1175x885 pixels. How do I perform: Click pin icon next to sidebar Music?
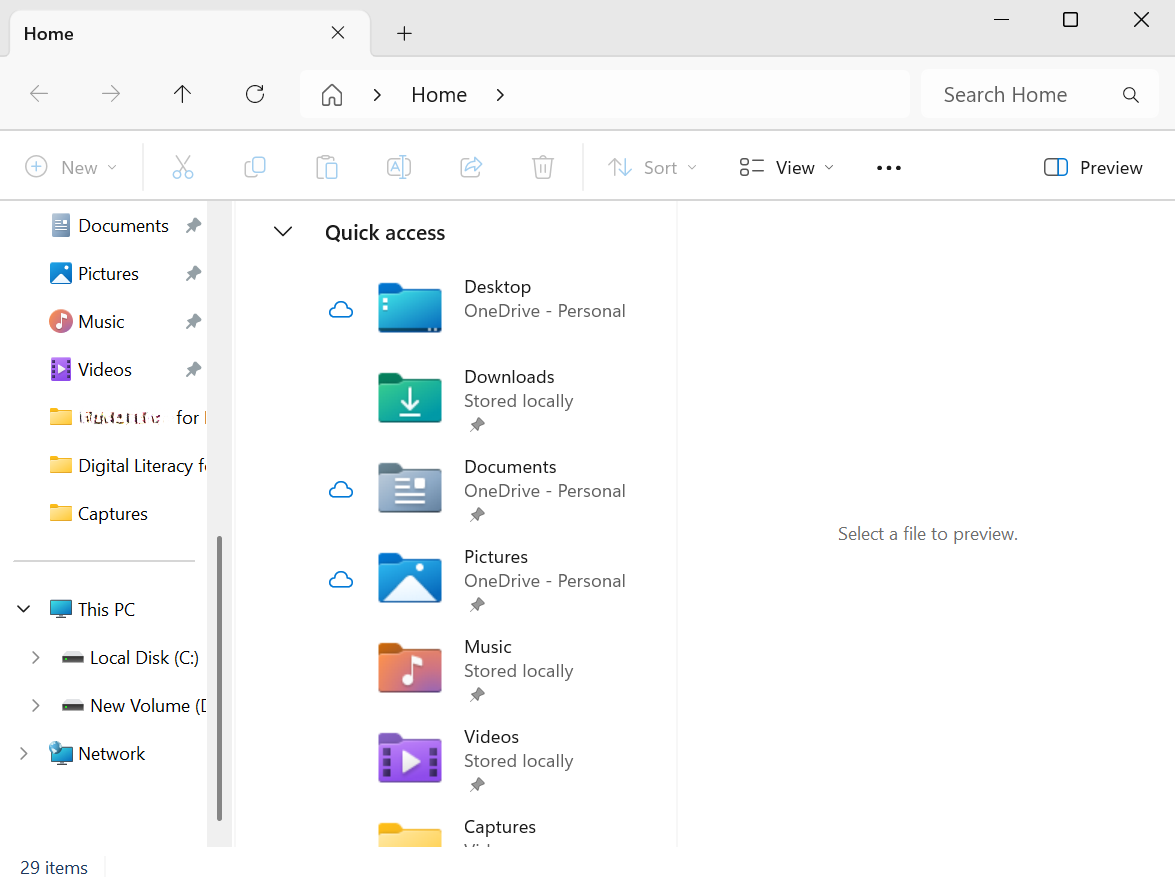coord(193,321)
